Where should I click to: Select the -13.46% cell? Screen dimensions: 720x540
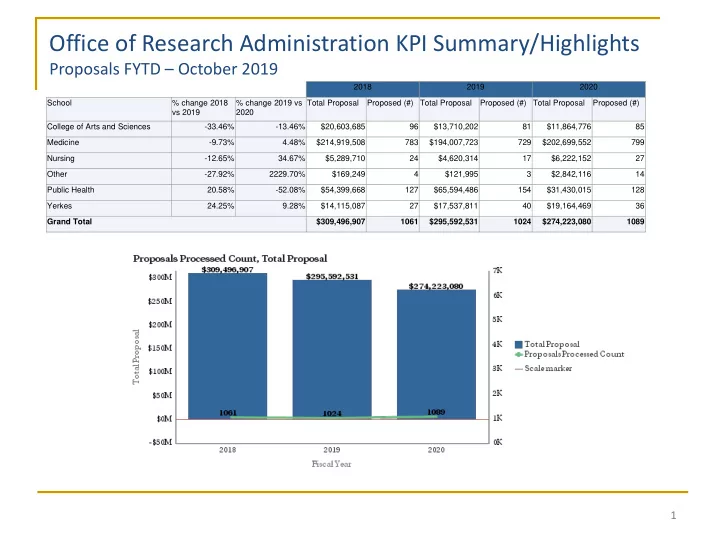pyautogui.click(x=270, y=127)
